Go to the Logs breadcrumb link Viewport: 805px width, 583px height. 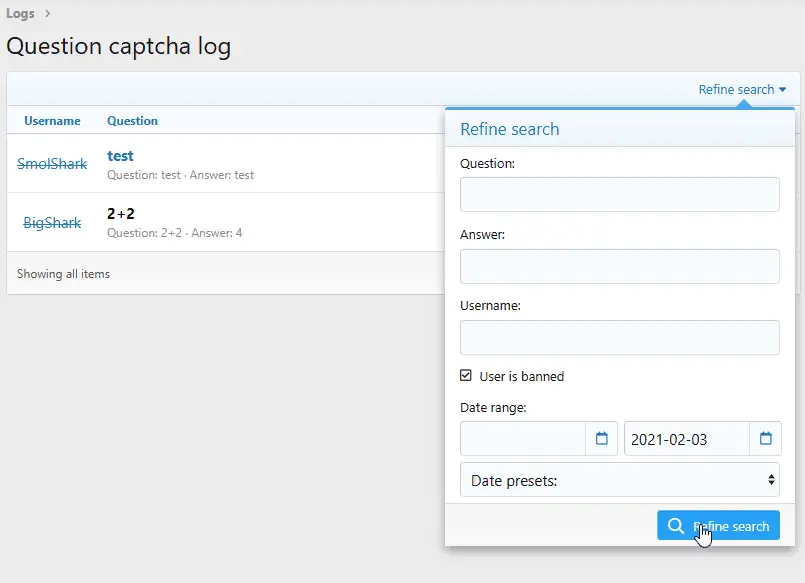point(21,13)
